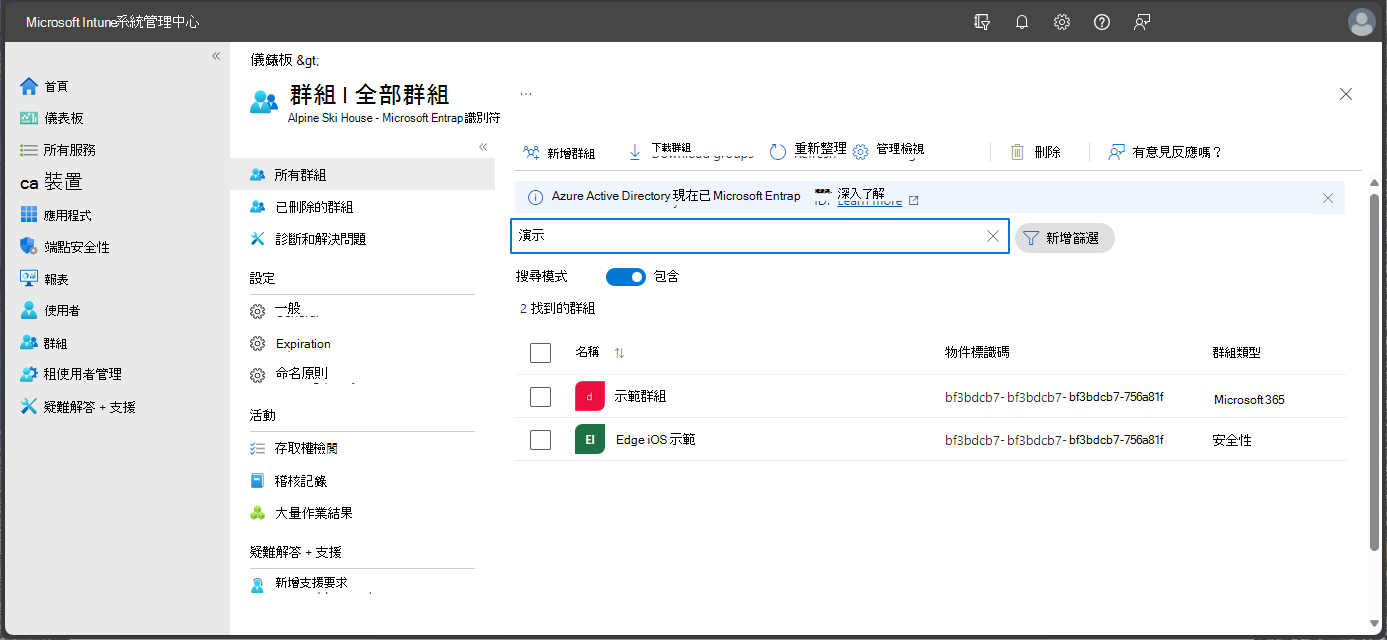Click 重新整理 refresh icon
Viewport: 1387px width, 640px height.
click(778, 152)
